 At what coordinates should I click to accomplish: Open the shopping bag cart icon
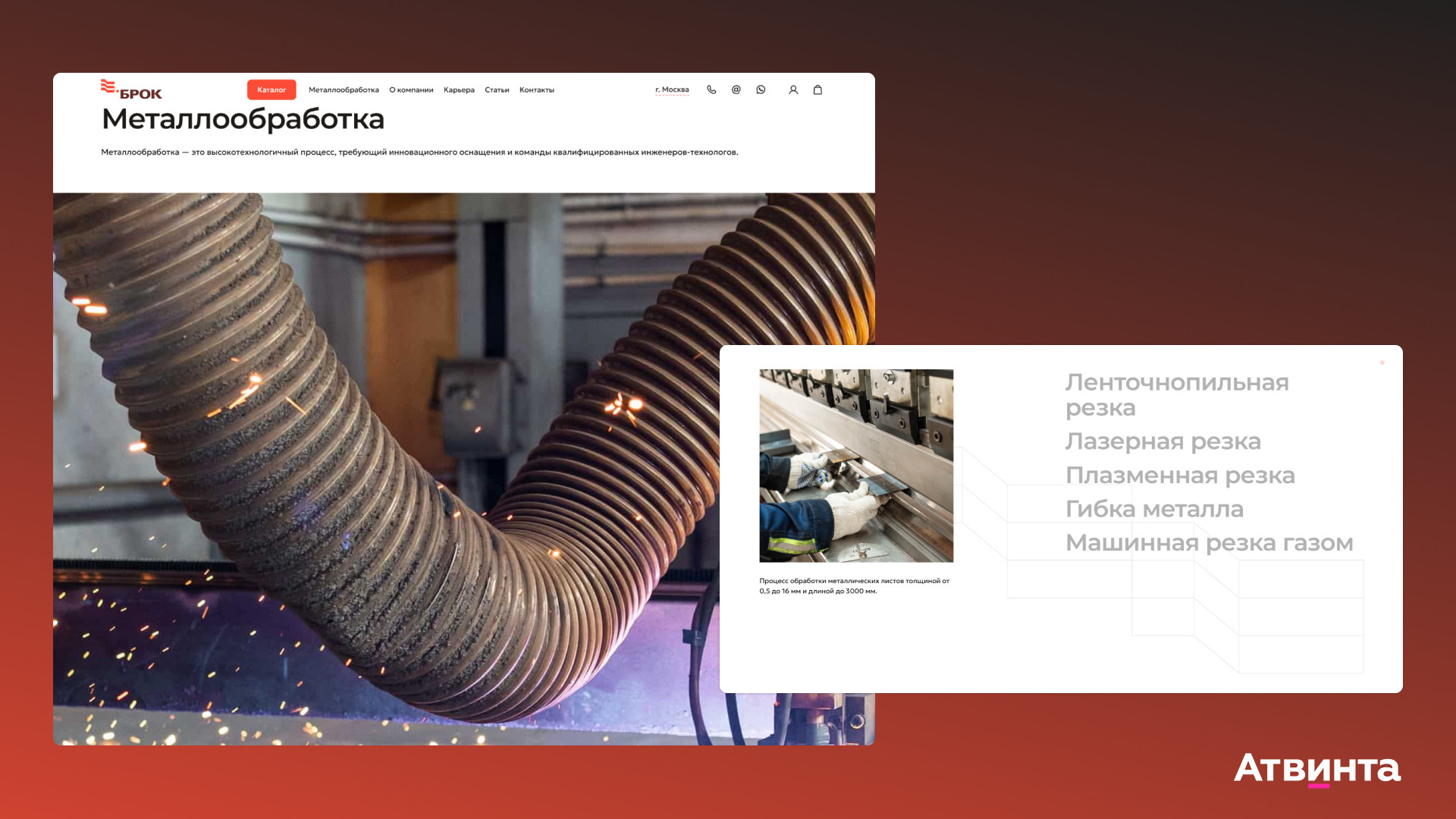(817, 89)
